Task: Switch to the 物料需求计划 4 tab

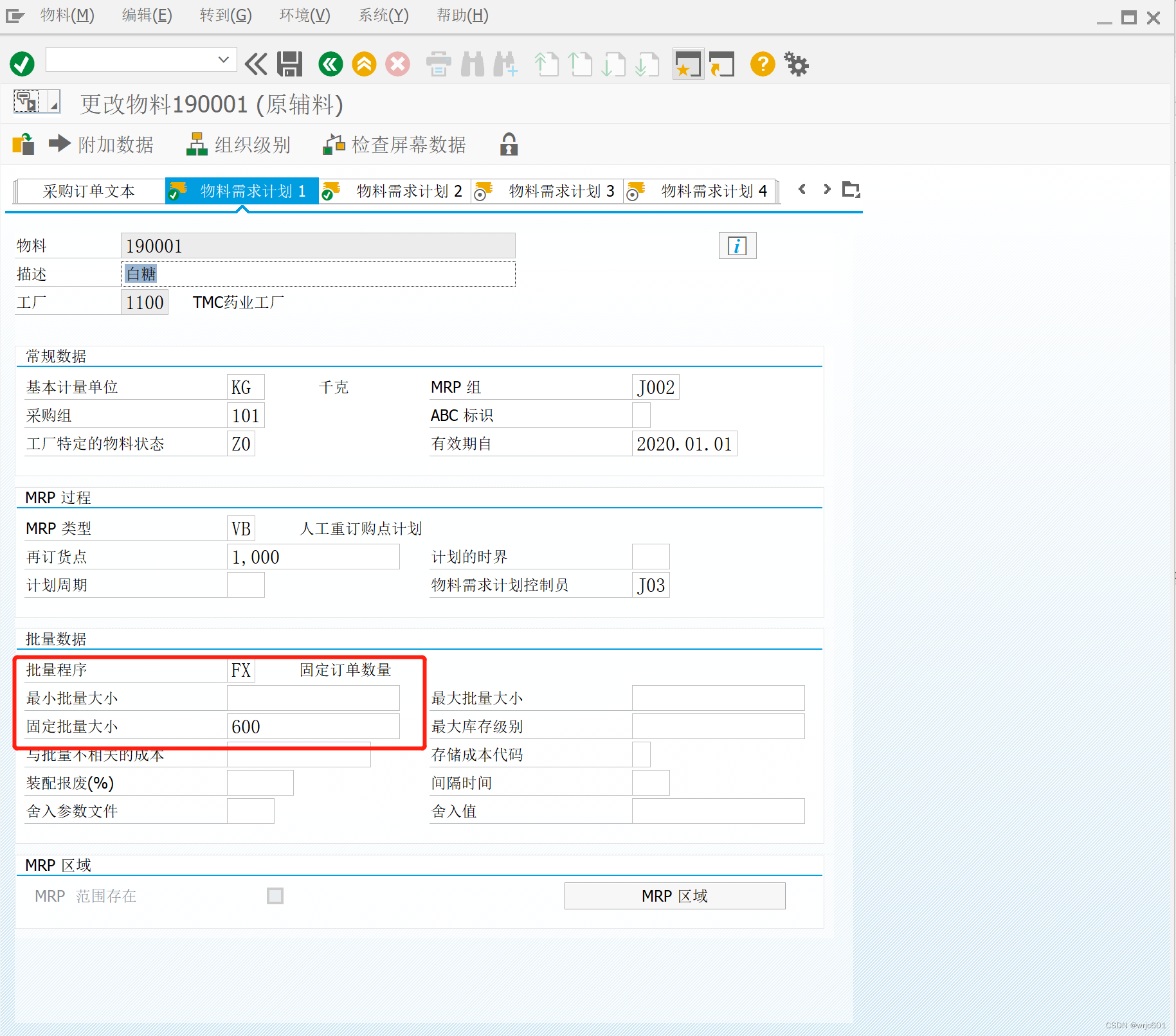Action: pyautogui.click(x=700, y=191)
